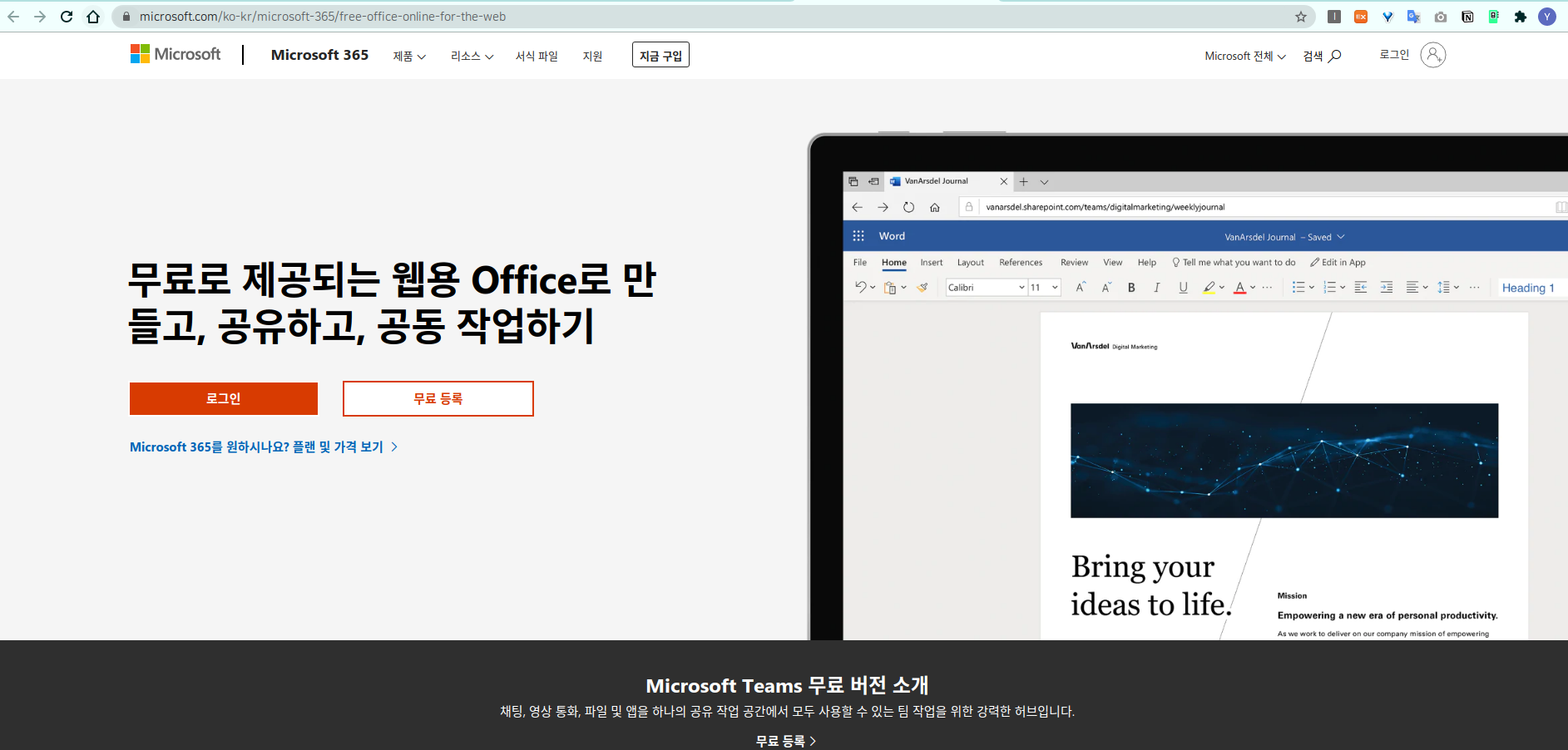Open the 서식 파일 menu item

537,56
